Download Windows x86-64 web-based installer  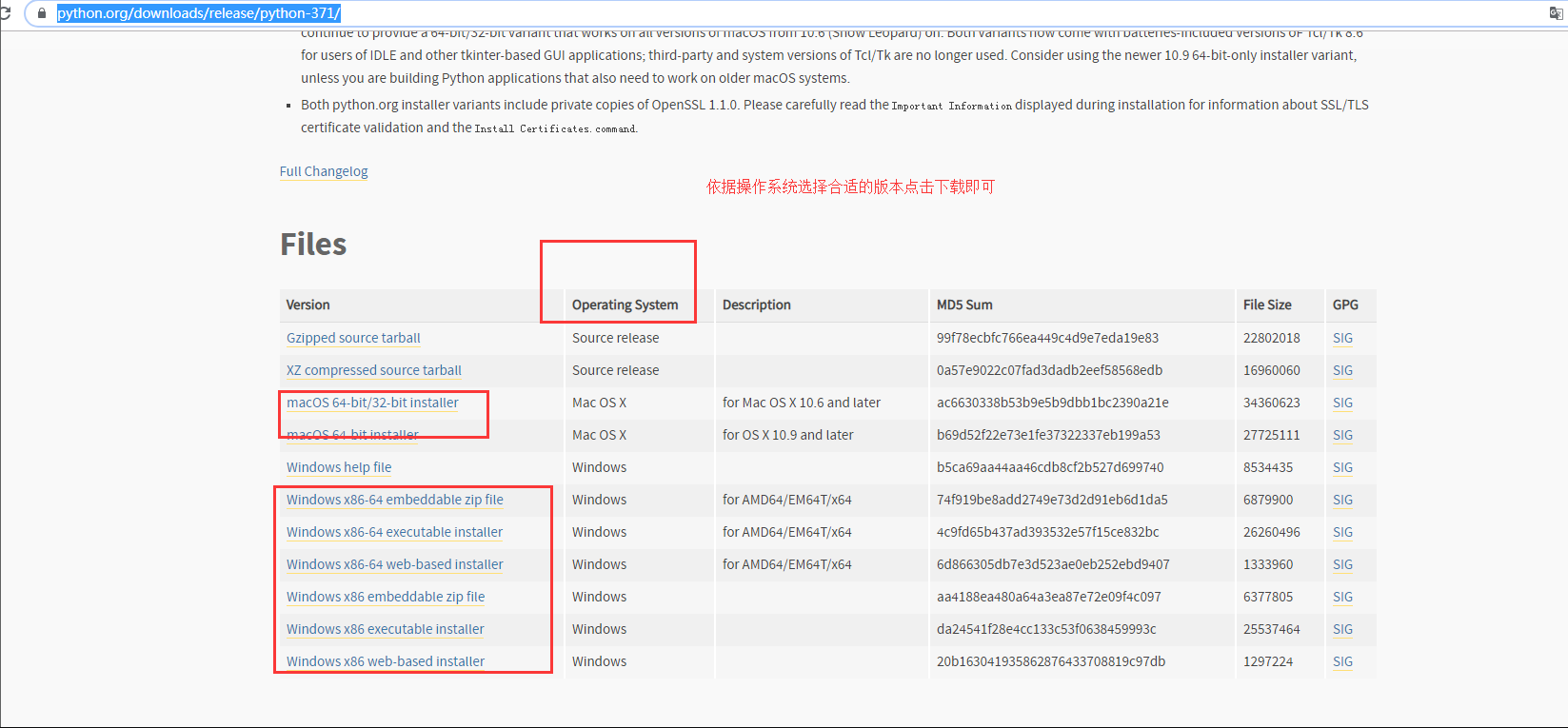coord(395,564)
